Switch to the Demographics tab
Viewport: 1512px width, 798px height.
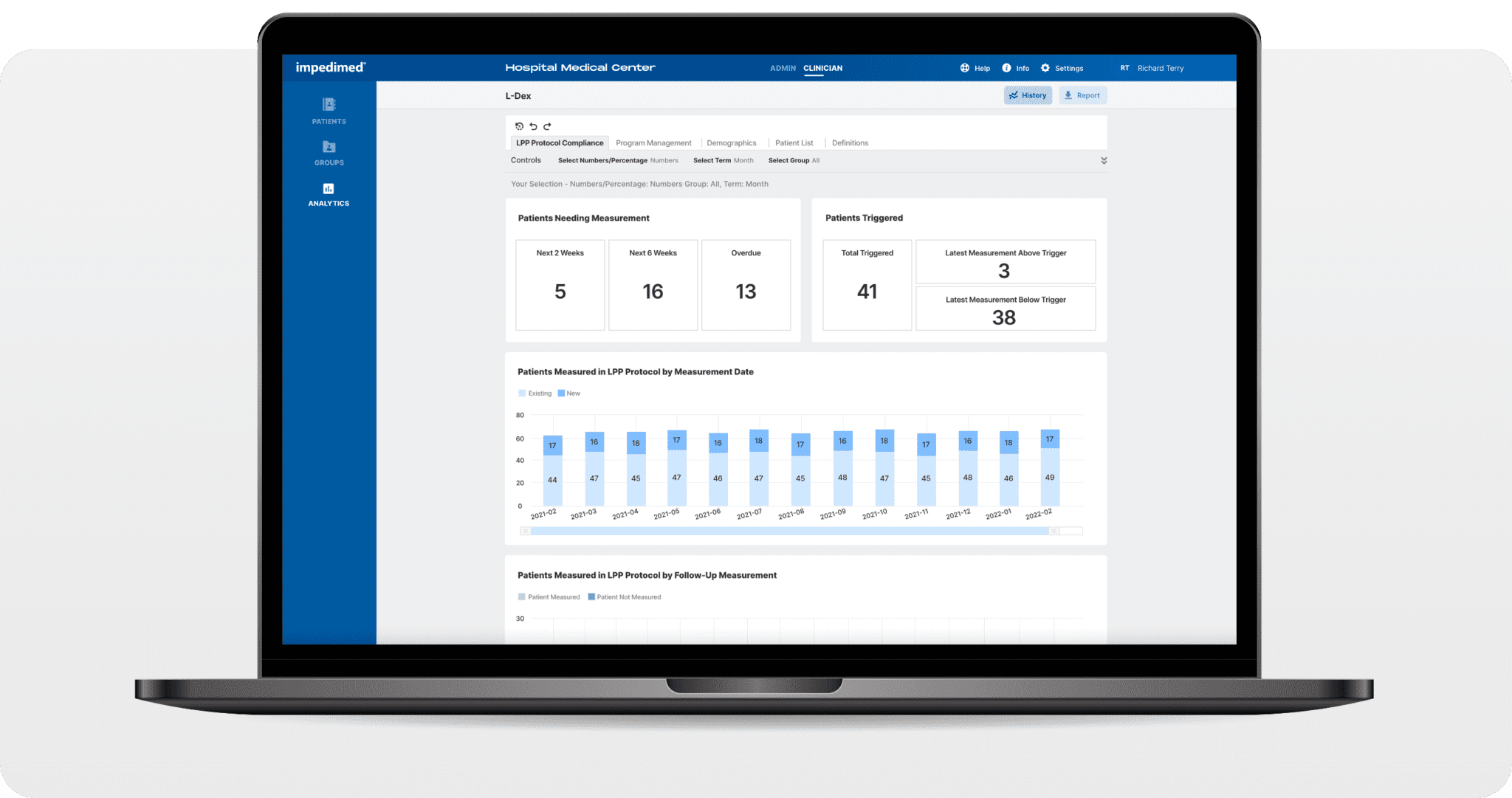(731, 143)
